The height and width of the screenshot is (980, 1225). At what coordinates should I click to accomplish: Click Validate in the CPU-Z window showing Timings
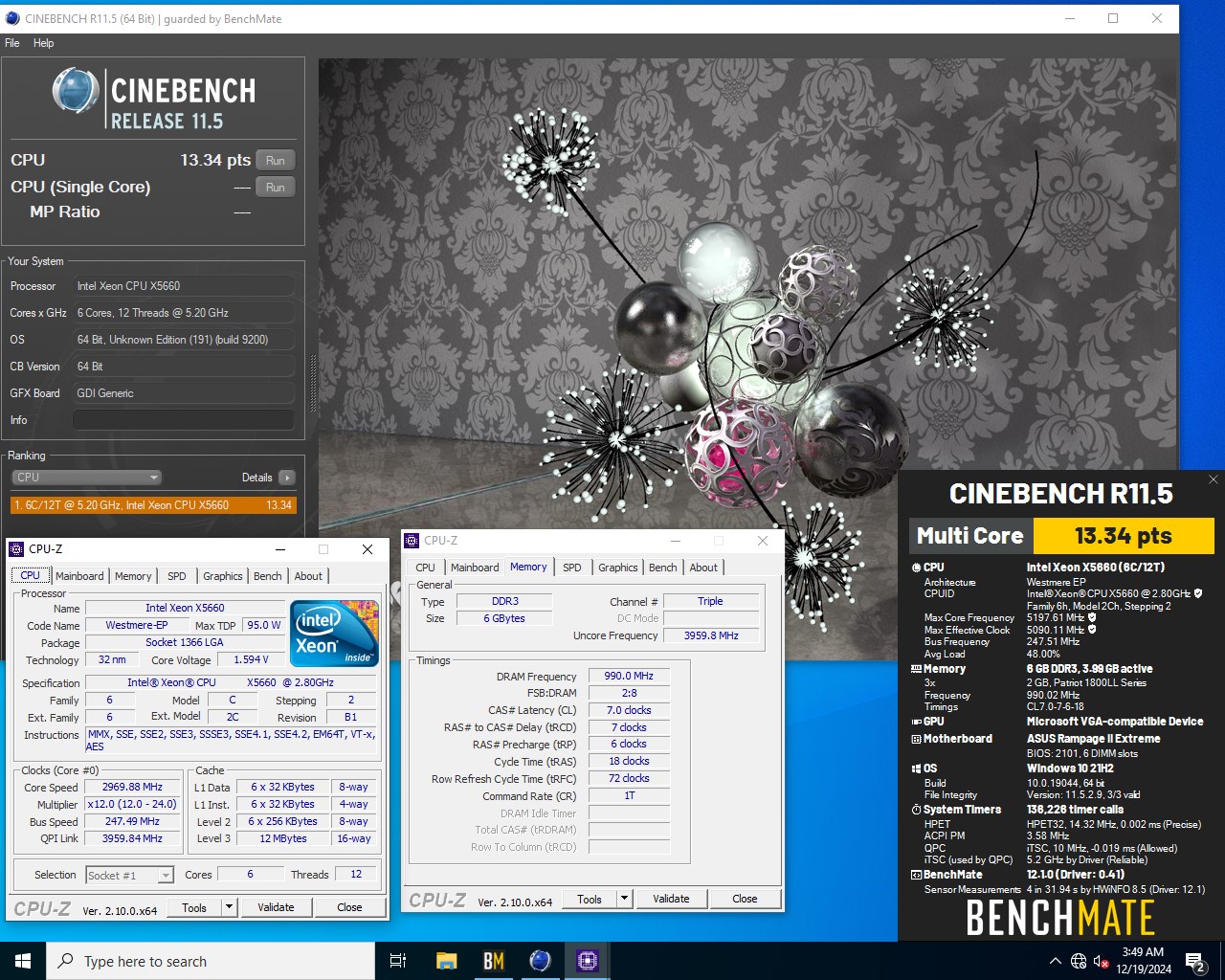pyautogui.click(x=671, y=899)
